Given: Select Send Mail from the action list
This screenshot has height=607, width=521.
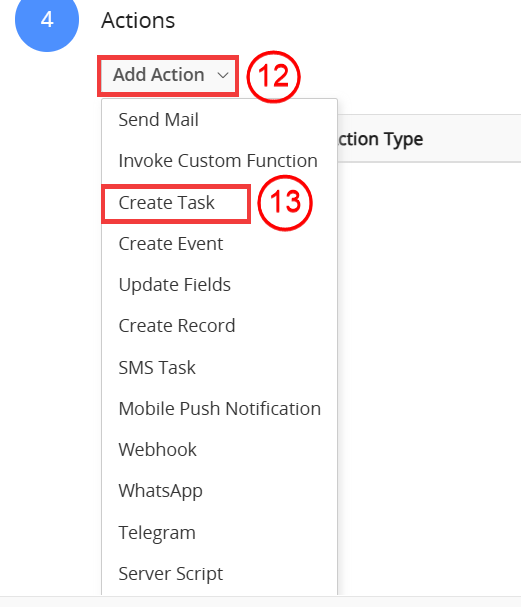Looking at the screenshot, I should point(219,120).
